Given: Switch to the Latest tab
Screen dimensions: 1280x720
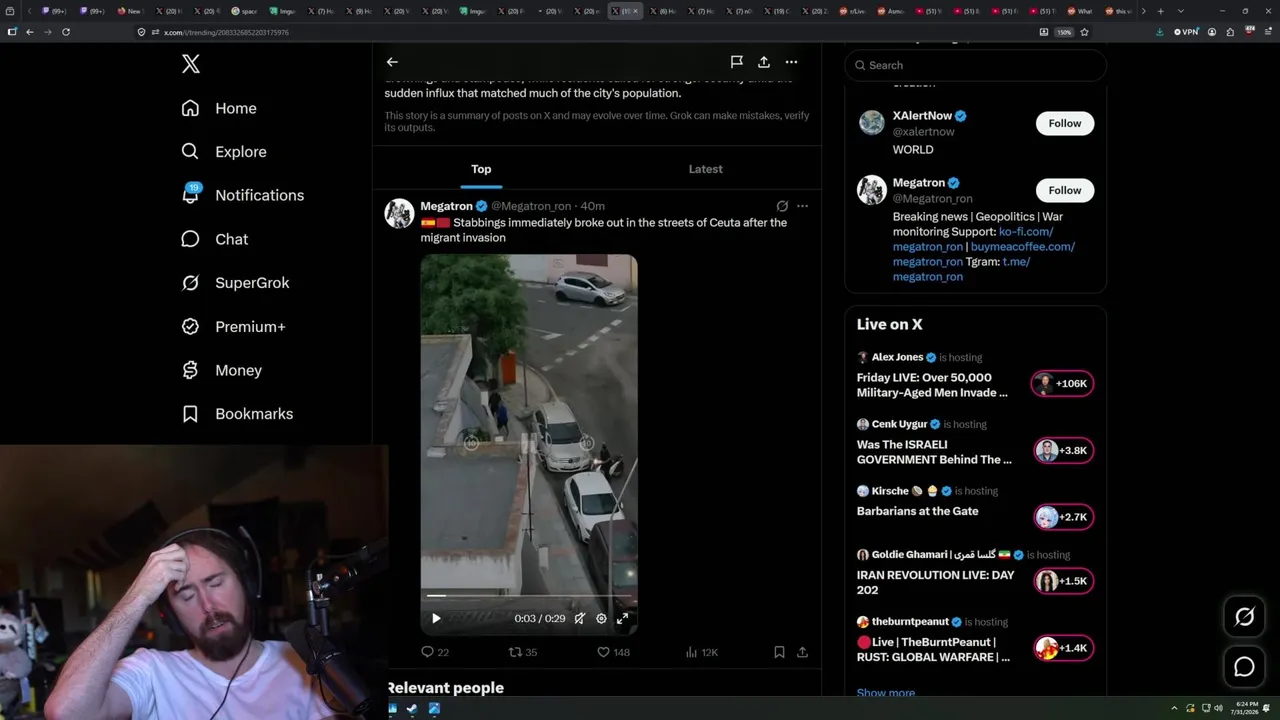Looking at the screenshot, I should [705, 169].
